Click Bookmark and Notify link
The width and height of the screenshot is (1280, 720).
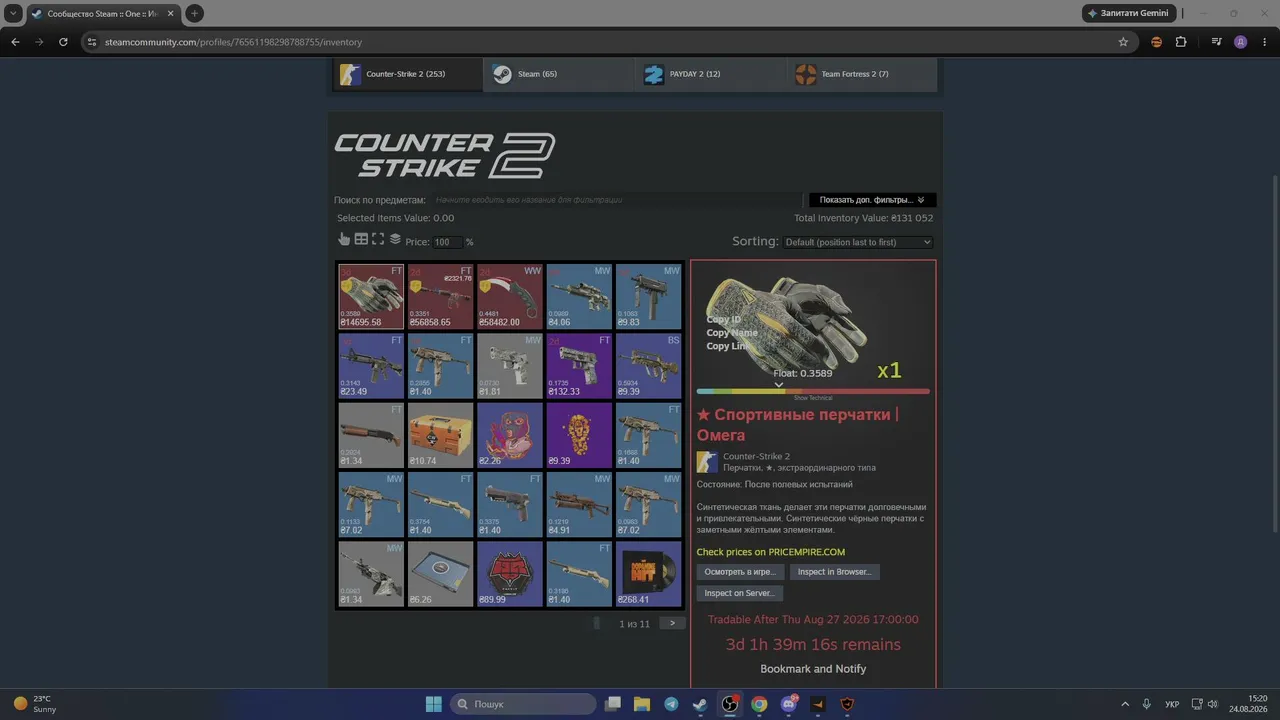(x=813, y=669)
